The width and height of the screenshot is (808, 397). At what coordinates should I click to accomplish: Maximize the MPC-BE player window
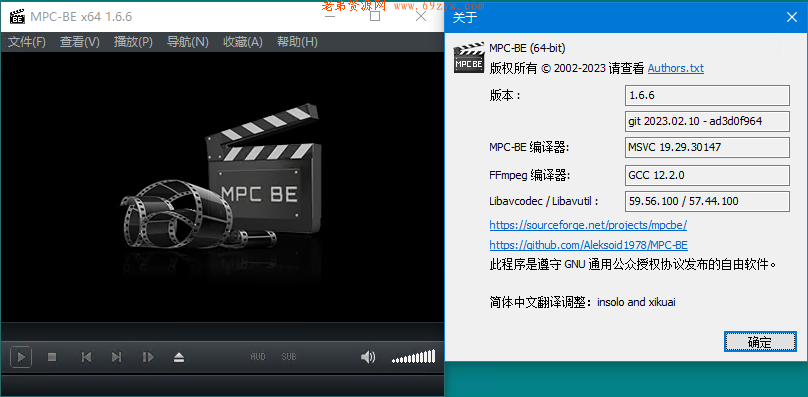click(x=375, y=16)
